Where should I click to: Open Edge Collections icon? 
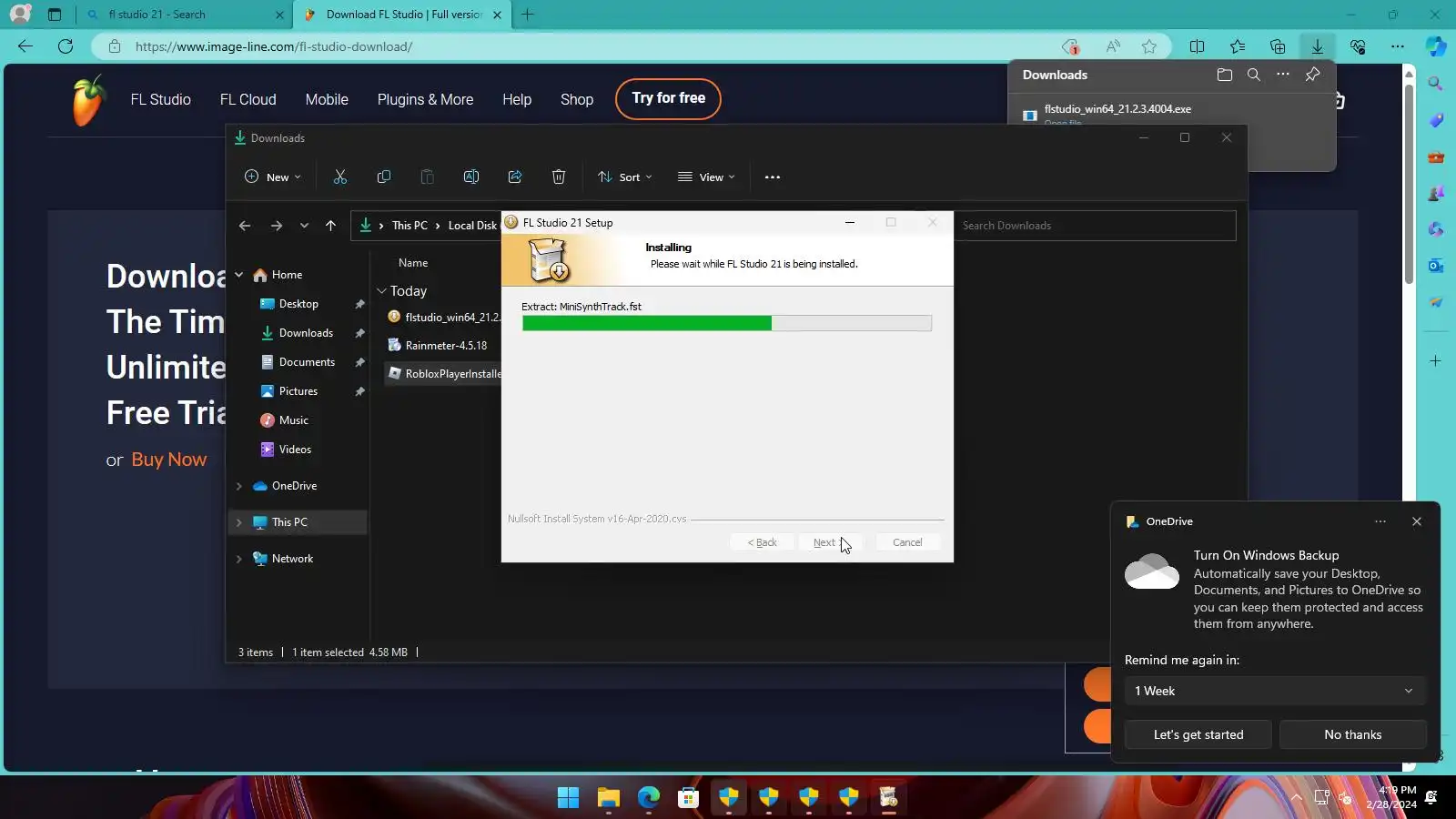pos(1278,46)
